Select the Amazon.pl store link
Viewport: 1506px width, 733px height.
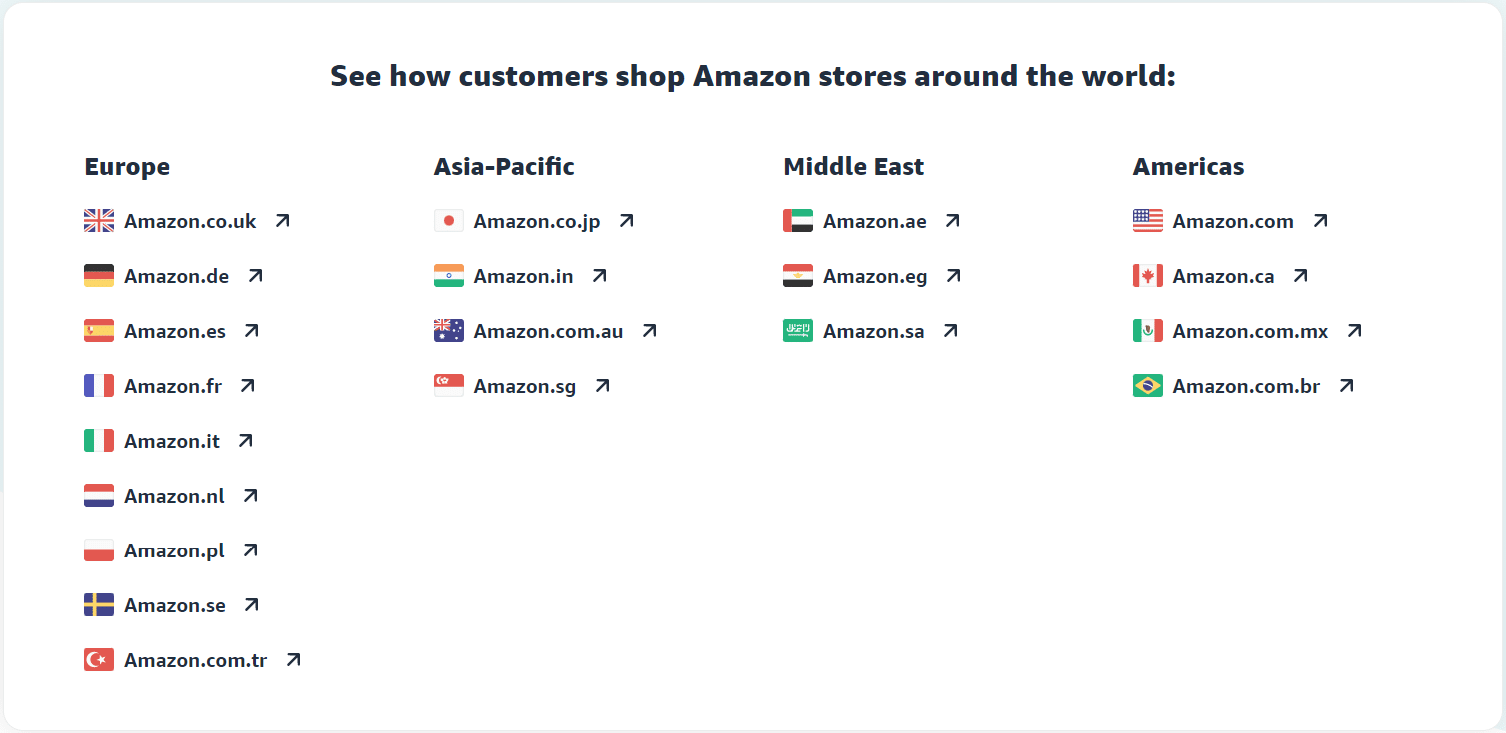(174, 551)
